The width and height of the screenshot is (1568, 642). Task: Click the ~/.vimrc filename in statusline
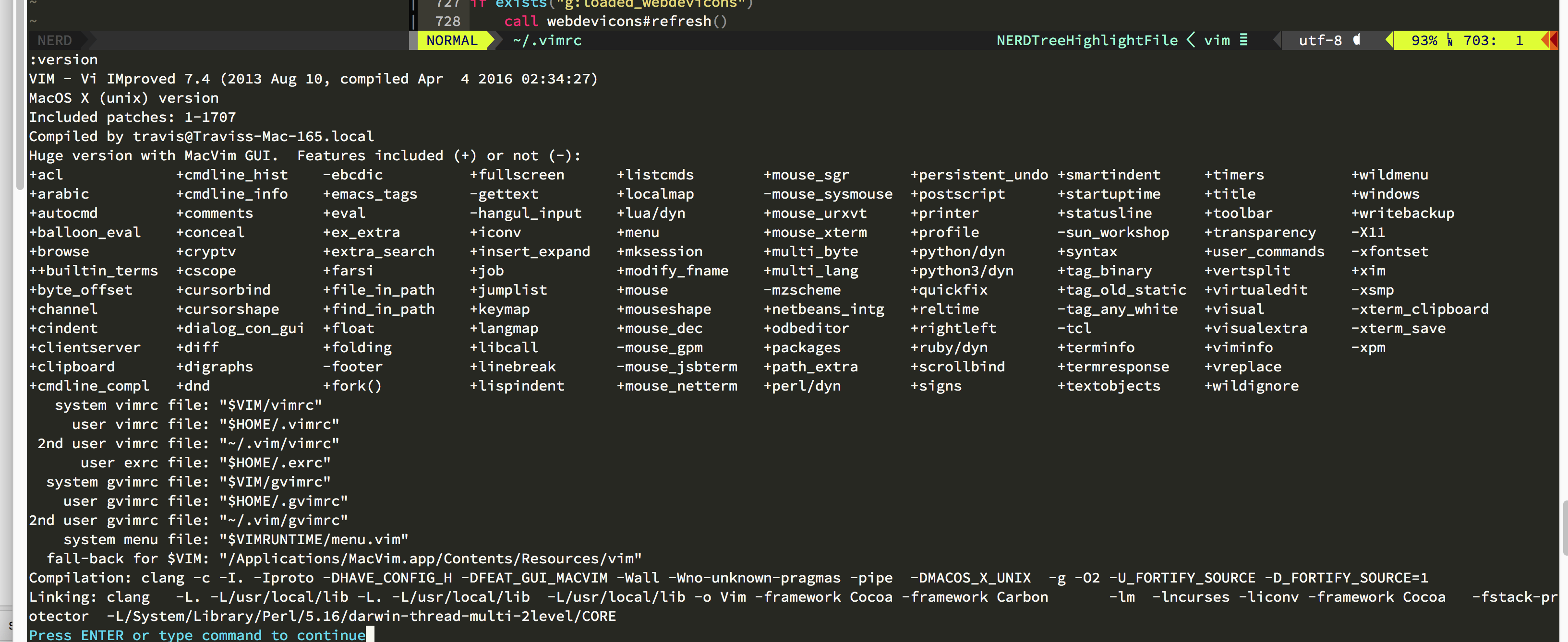click(547, 41)
